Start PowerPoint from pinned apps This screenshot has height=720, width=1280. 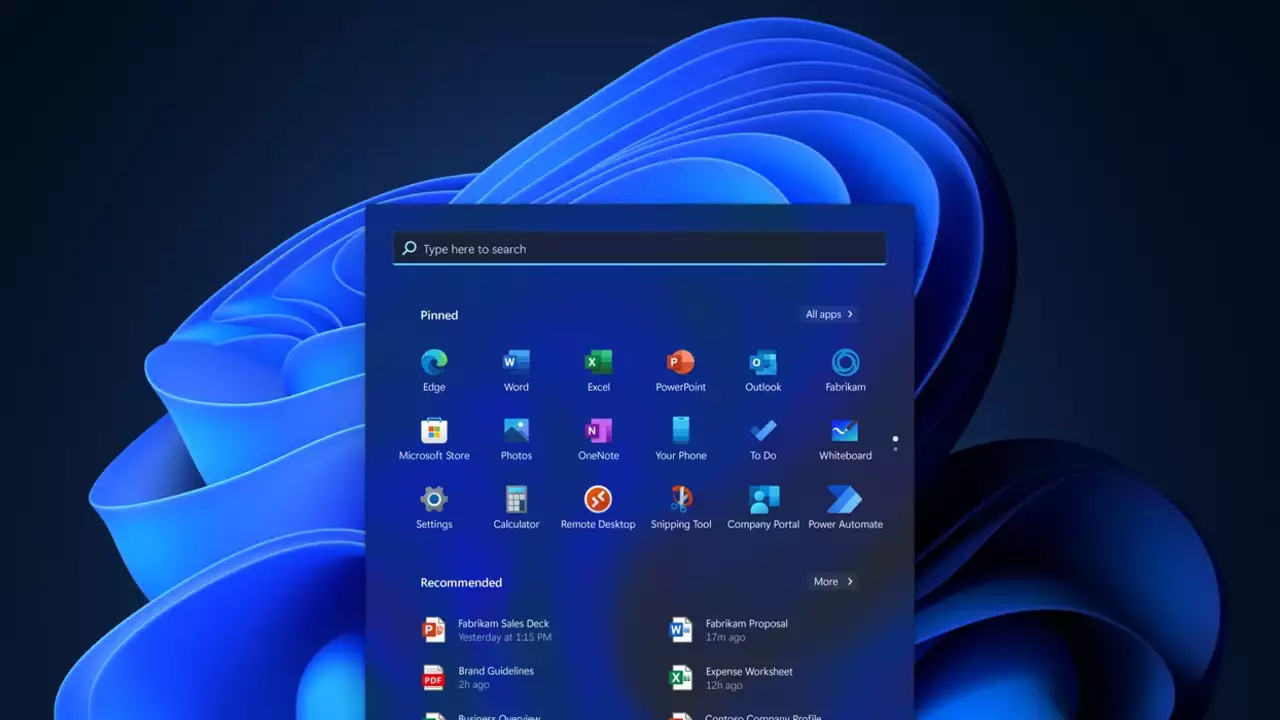(681, 370)
